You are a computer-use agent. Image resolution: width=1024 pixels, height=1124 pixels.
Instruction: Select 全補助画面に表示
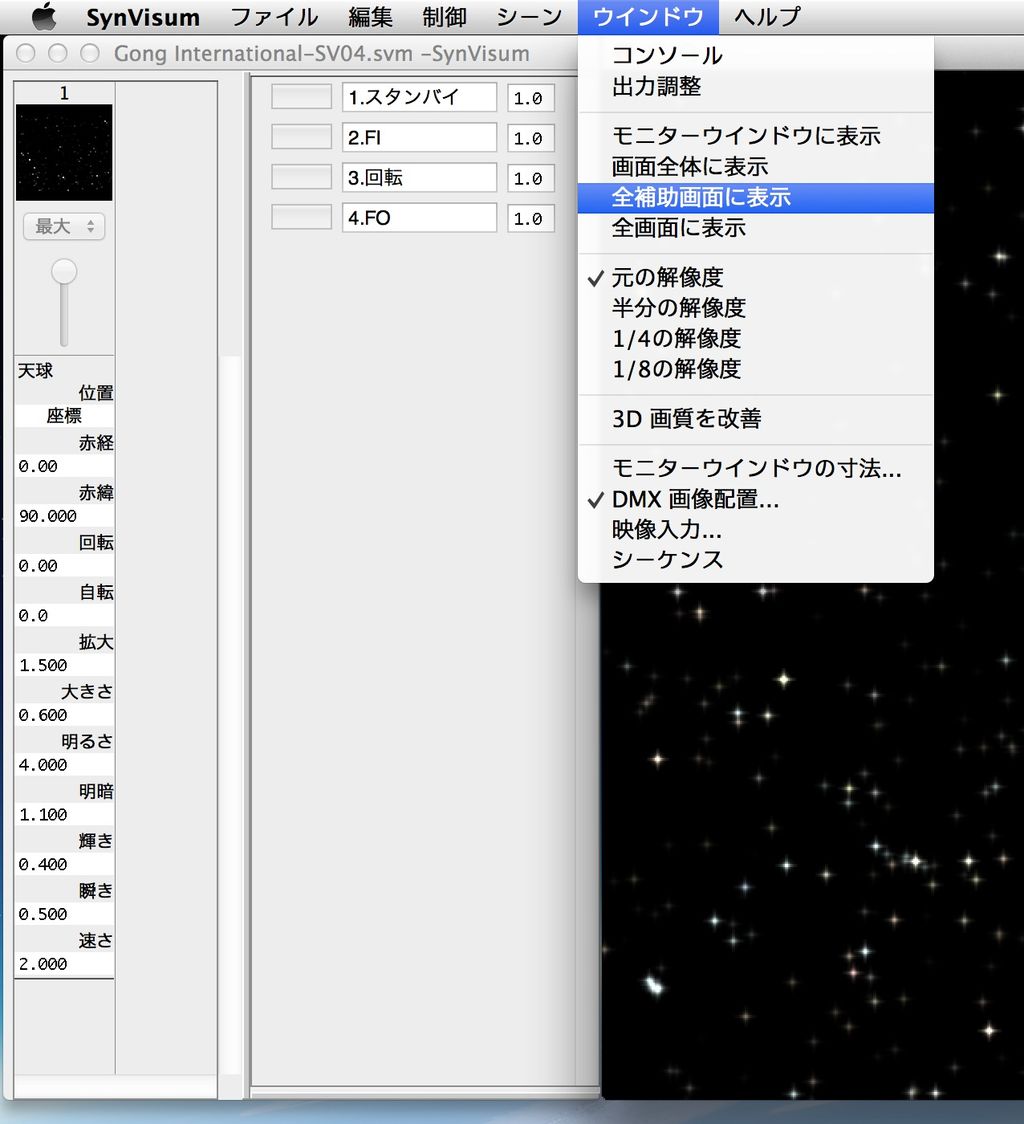tap(756, 197)
